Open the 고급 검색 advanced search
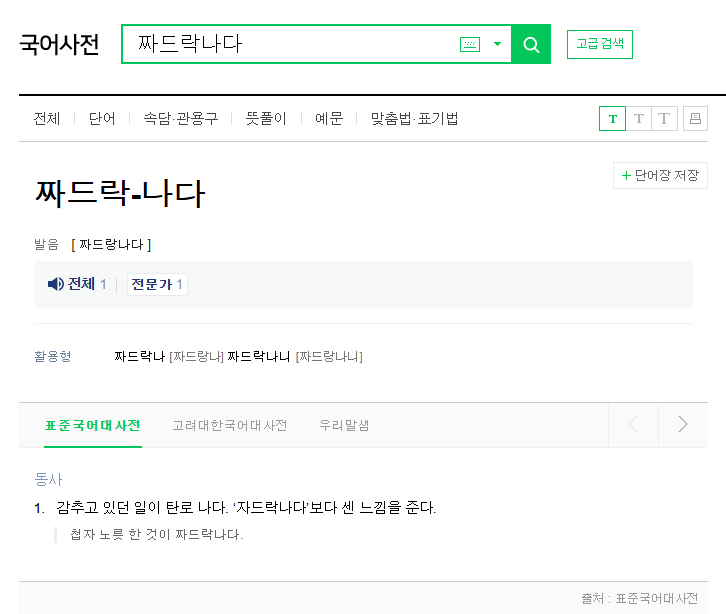The height and width of the screenshot is (614, 726). coord(600,45)
